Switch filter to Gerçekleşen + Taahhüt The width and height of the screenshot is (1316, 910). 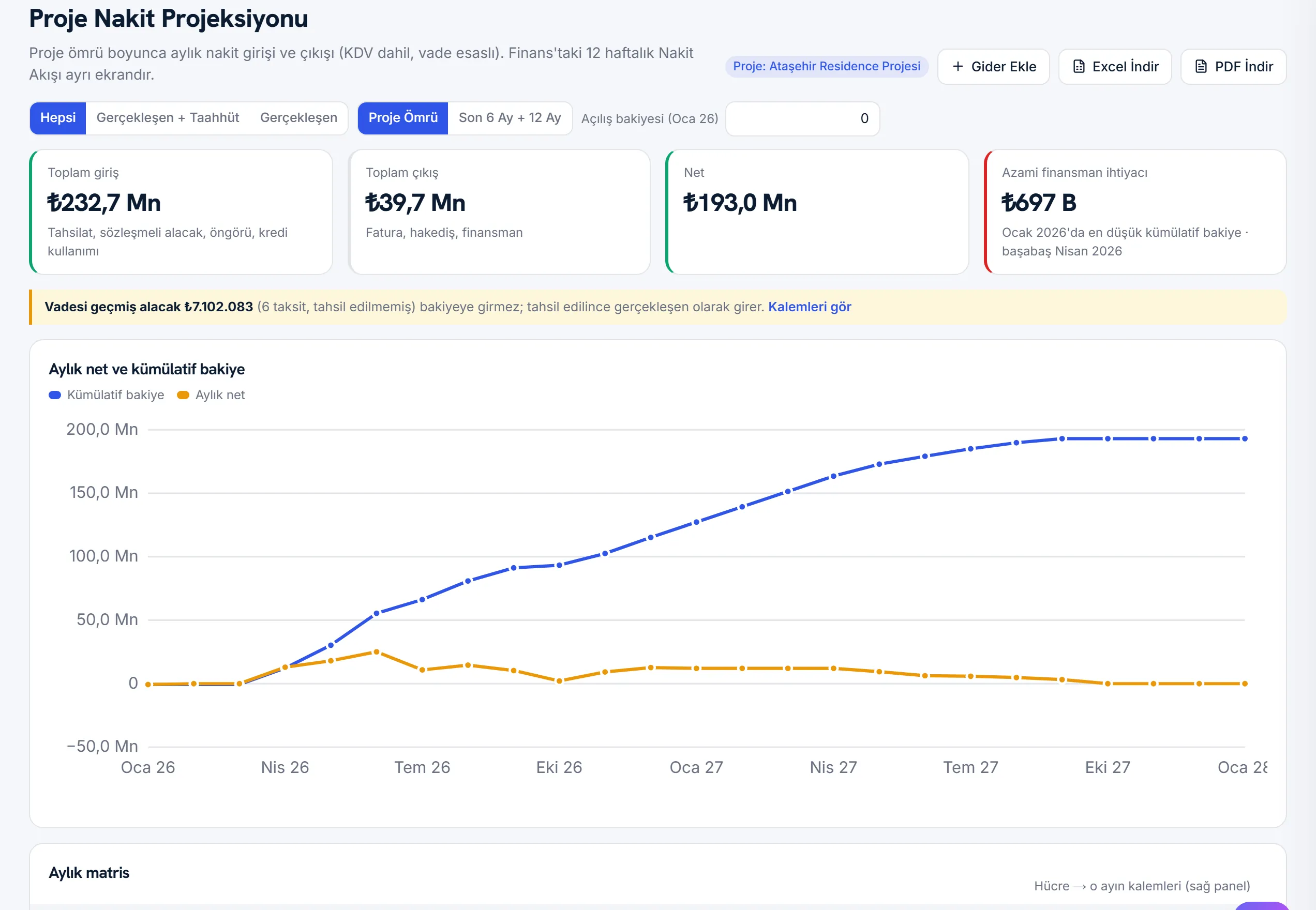(168, 118)
